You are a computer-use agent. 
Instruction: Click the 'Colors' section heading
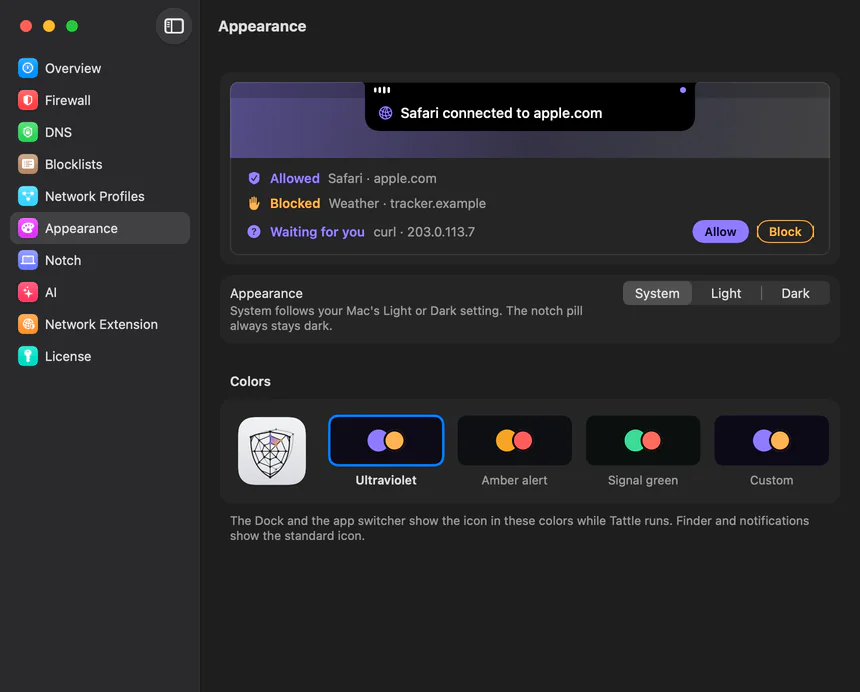(x=250, y=381)
